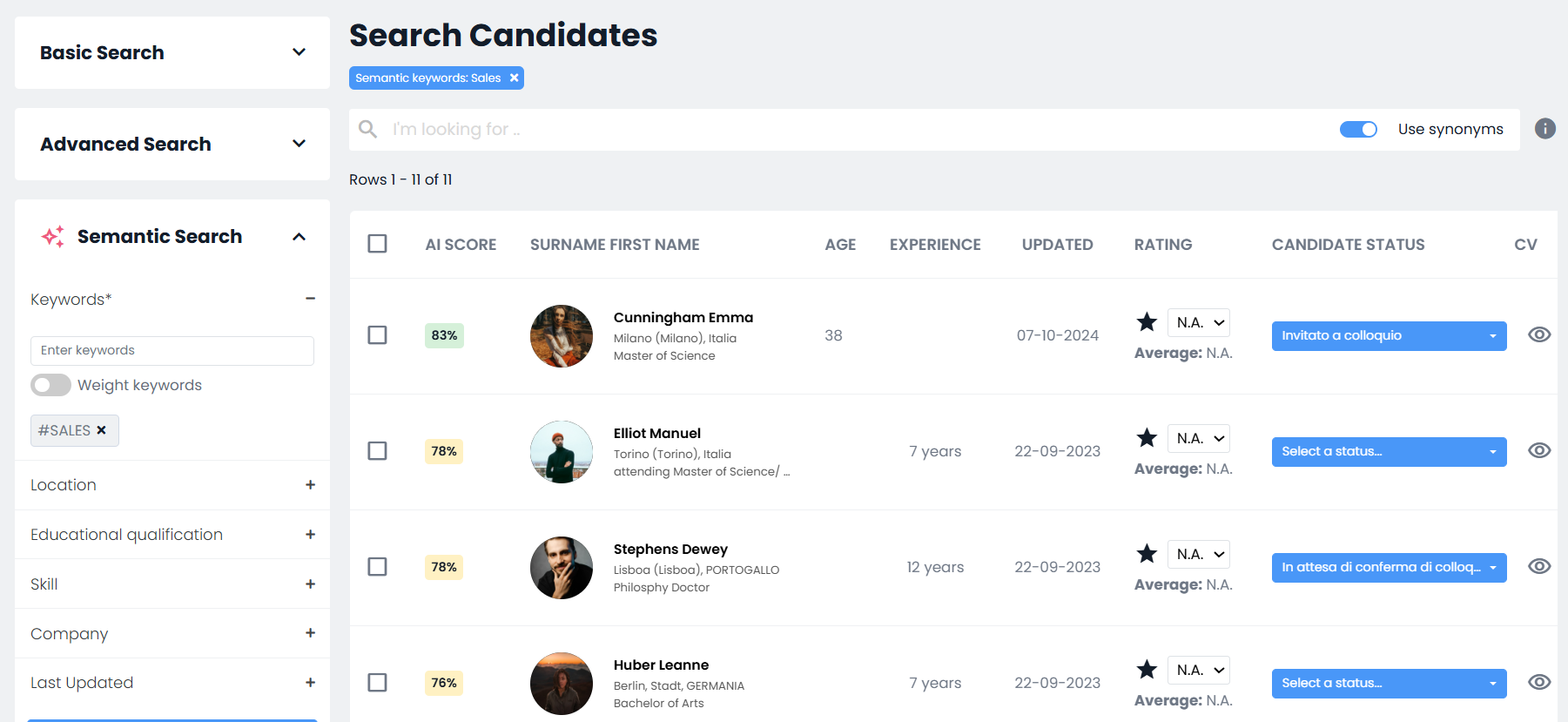Screen dimensions: 1568x722
Task: View Cunningham Emma's CV eye icon
Action: pos(1538,335)
